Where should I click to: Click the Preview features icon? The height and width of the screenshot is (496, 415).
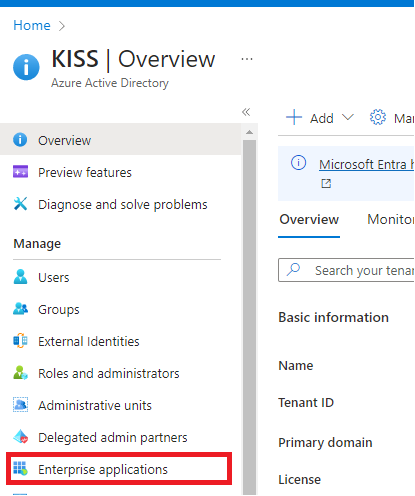[x=20, y=172]
